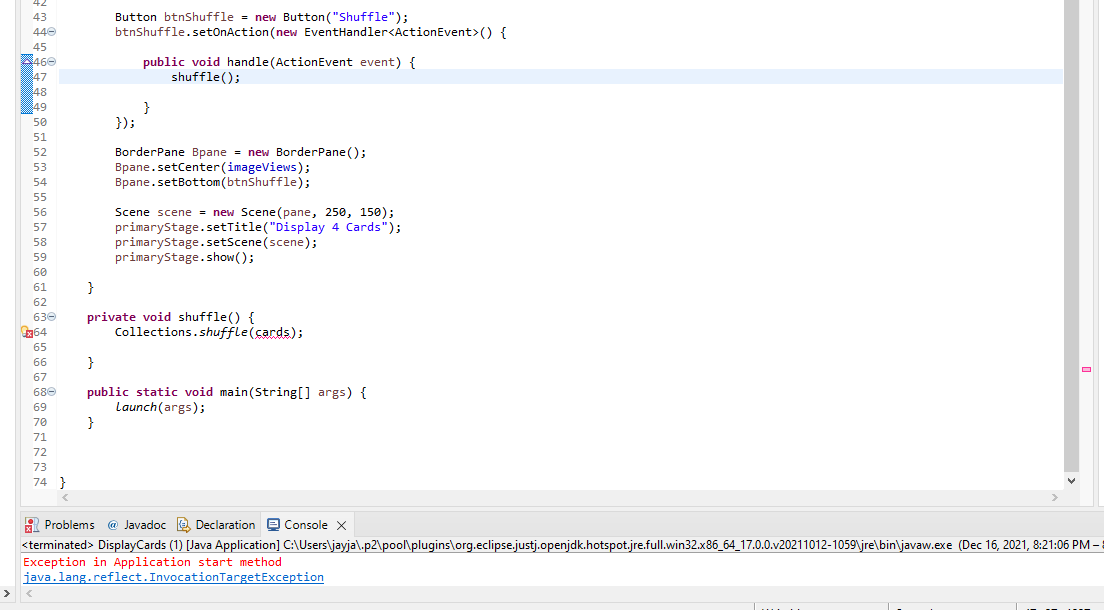Collapse the main method at line 68
The image size is (1104, 610).
click(x=52, y=391)
